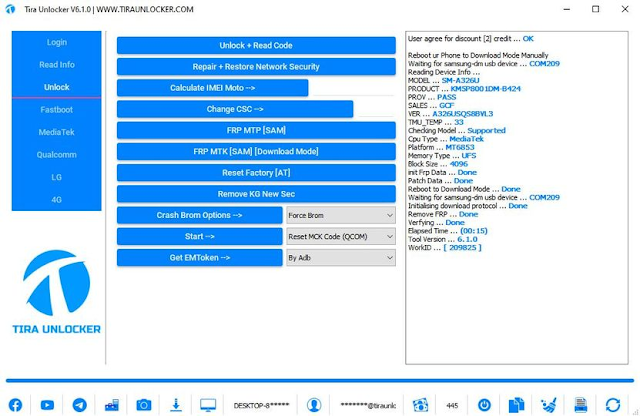Click the power logout icon
640x416 pixels.
click(484, 405)
